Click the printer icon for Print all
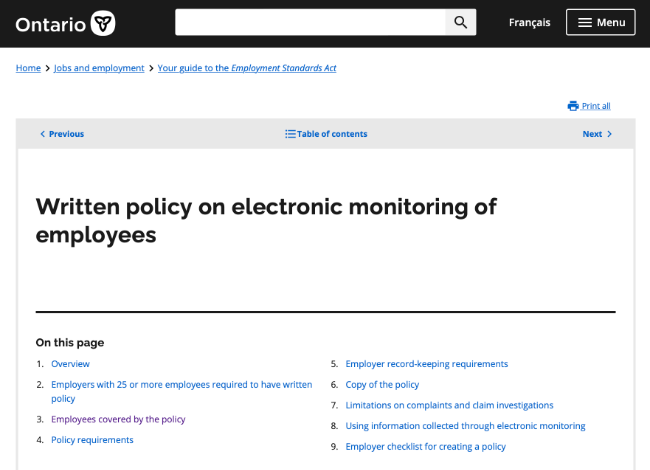The width and height of the screenshot is (650, 470). pos(573,106)
